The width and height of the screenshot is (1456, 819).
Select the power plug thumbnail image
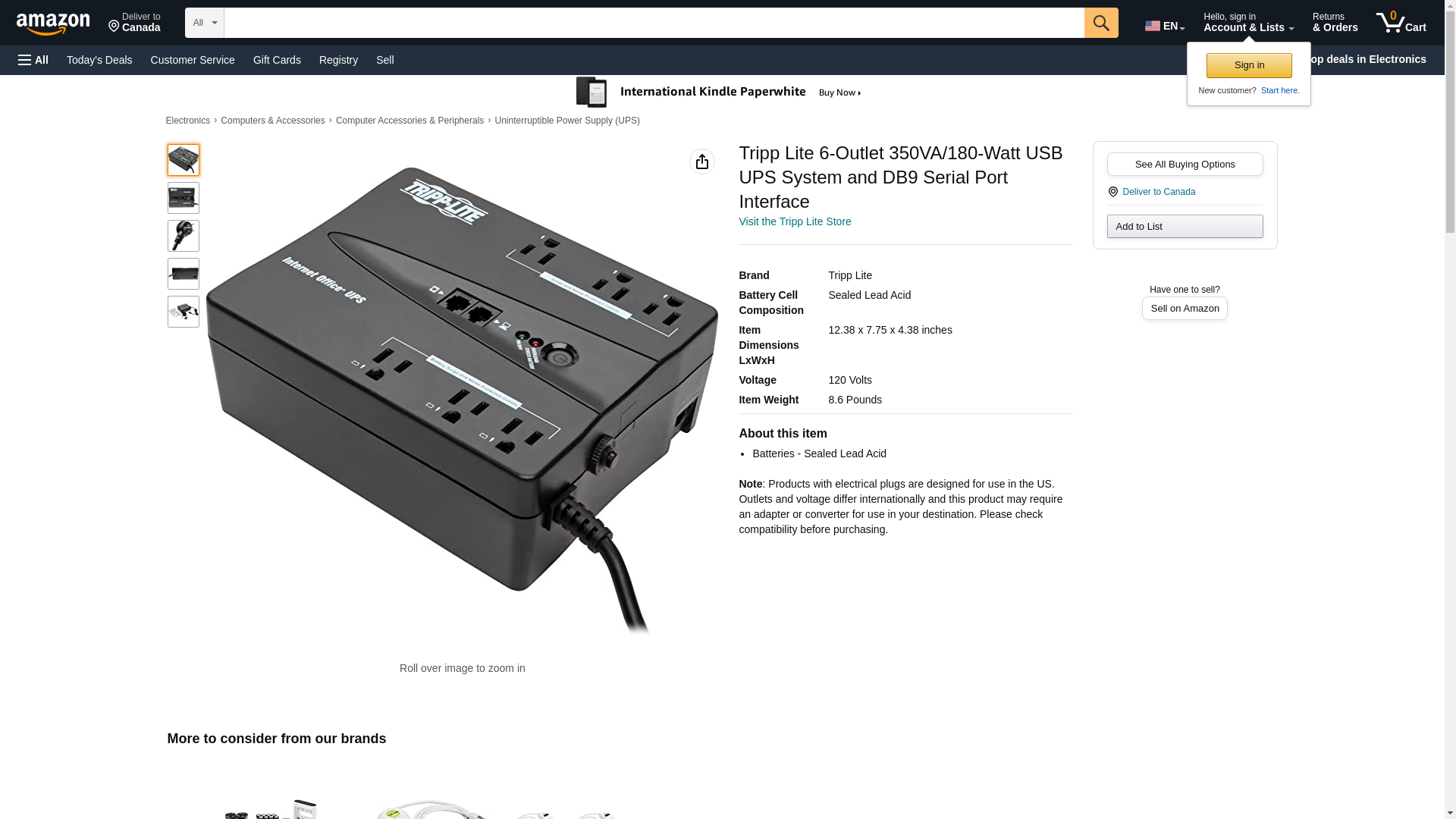point(183,236)
